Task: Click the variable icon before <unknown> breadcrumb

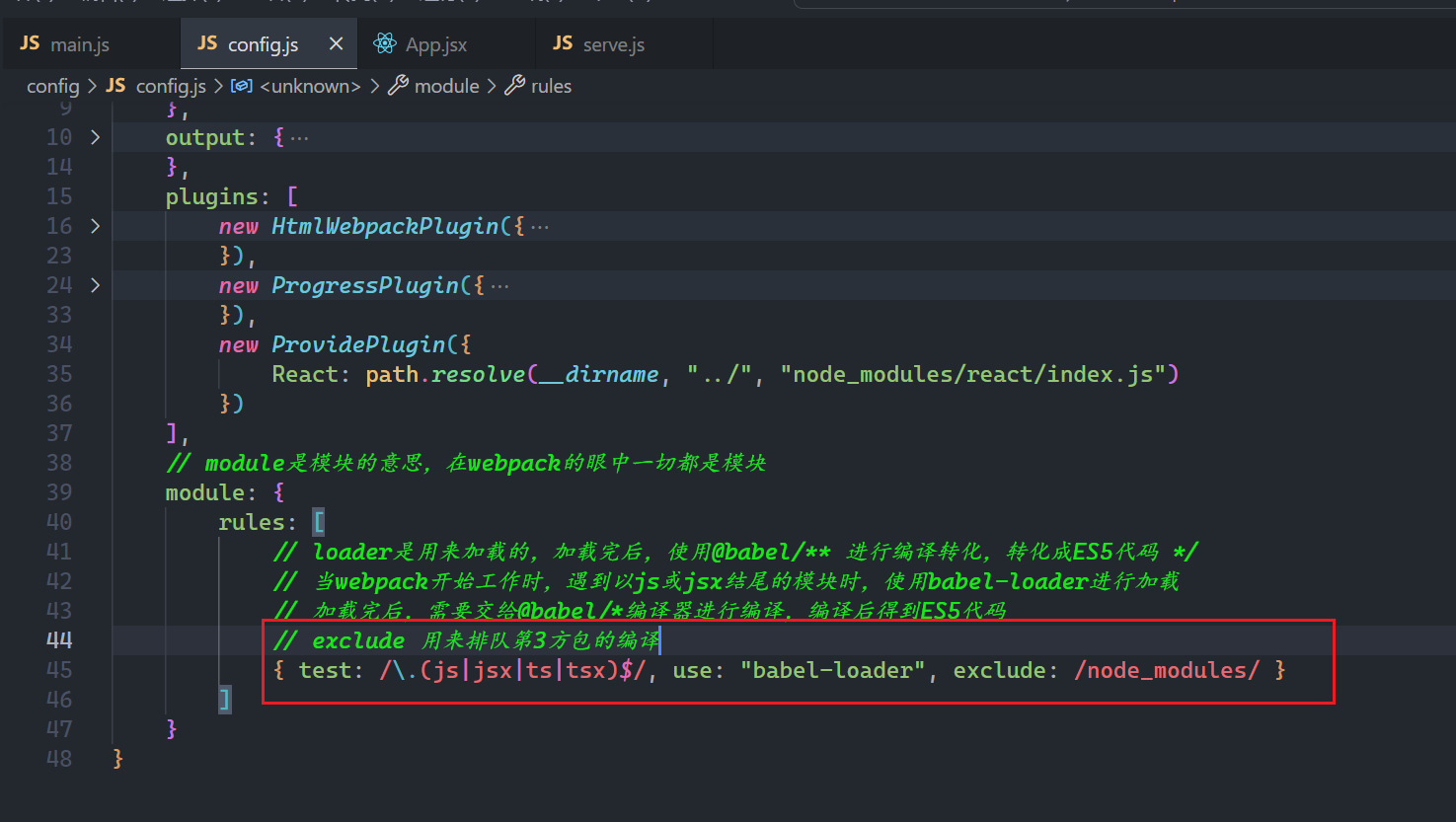Action: coord(242,86)
